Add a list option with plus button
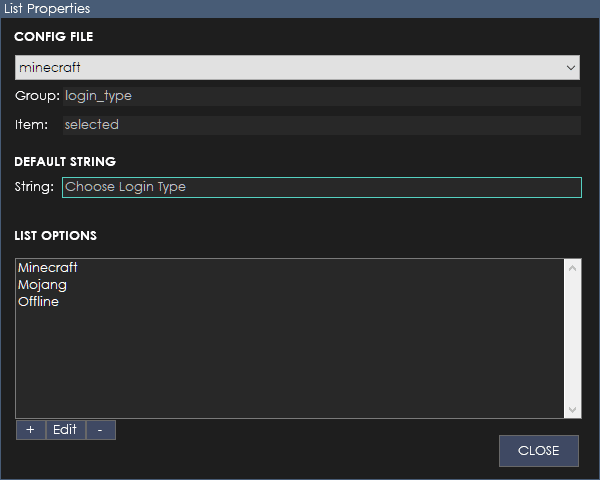The image size is (600, 480). point(31,430)
